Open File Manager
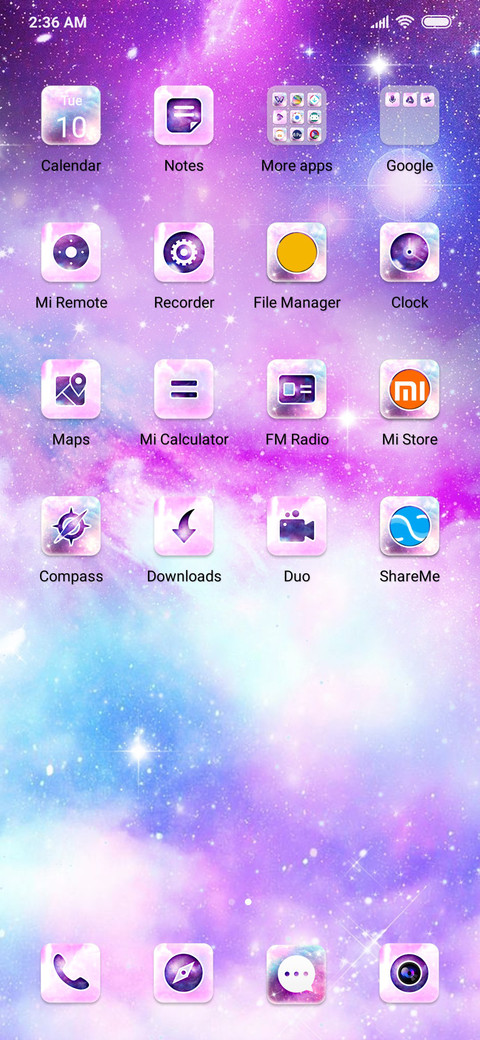 pos(296,252)
